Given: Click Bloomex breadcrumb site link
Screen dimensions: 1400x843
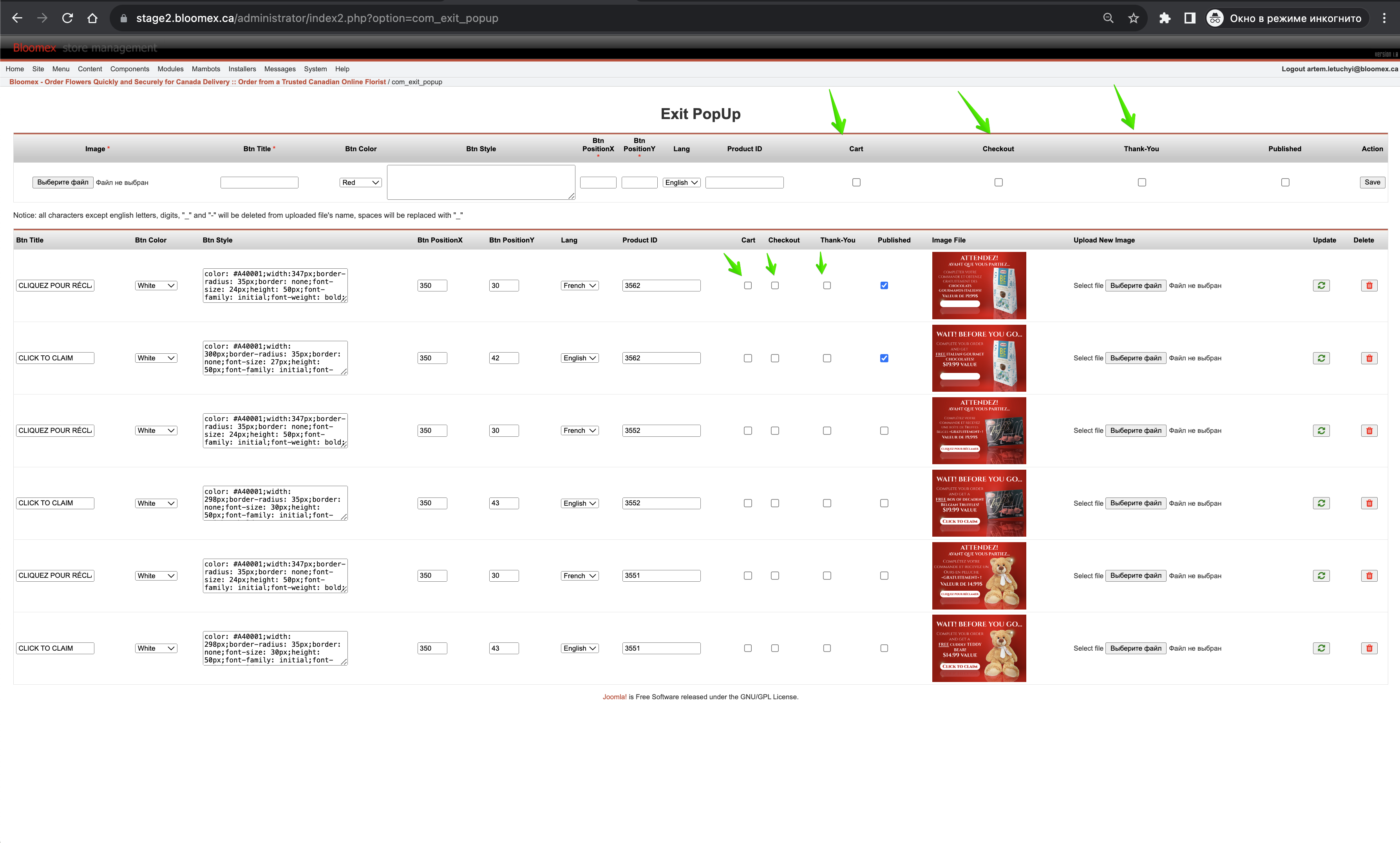Looking at the screenshot, I should click(x=197, y=82).
